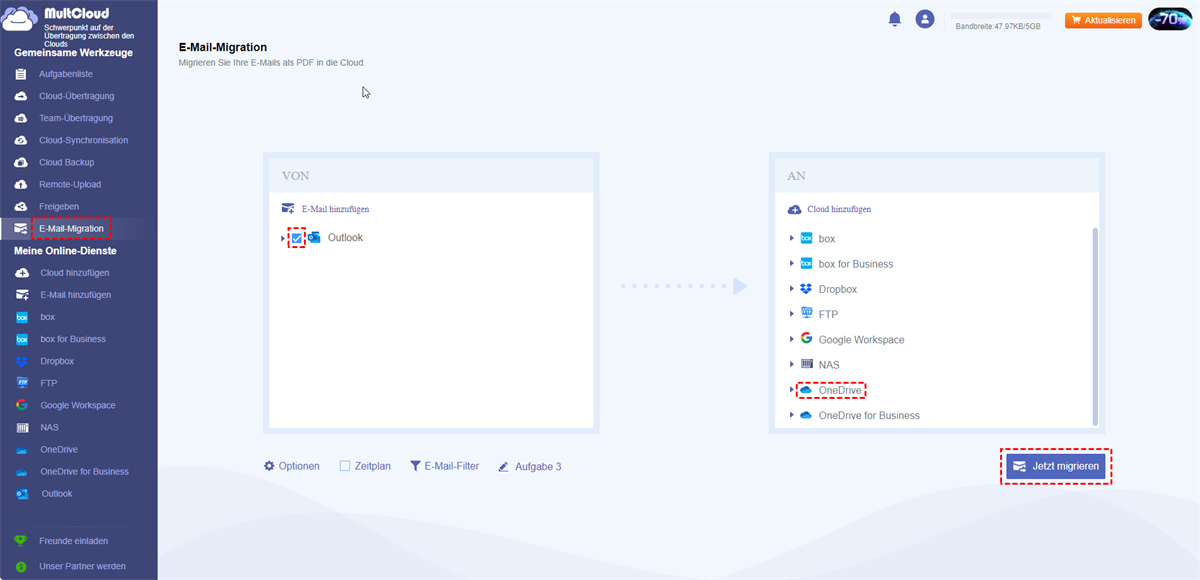Click the Remote-Upload sidebar icon

(21, 185)
